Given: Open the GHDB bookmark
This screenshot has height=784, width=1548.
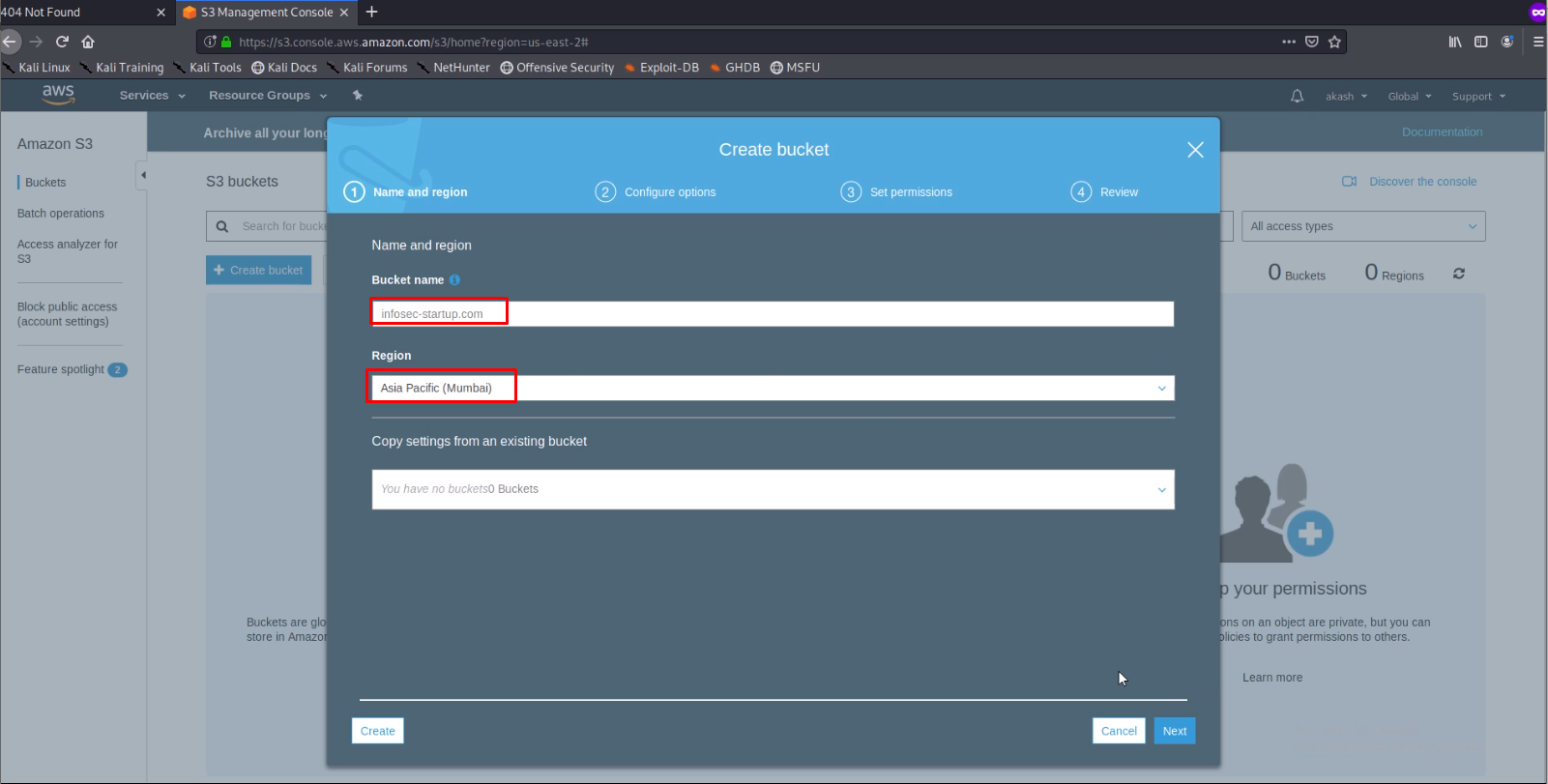Looking at the screenshot, I should pos(735,68).
